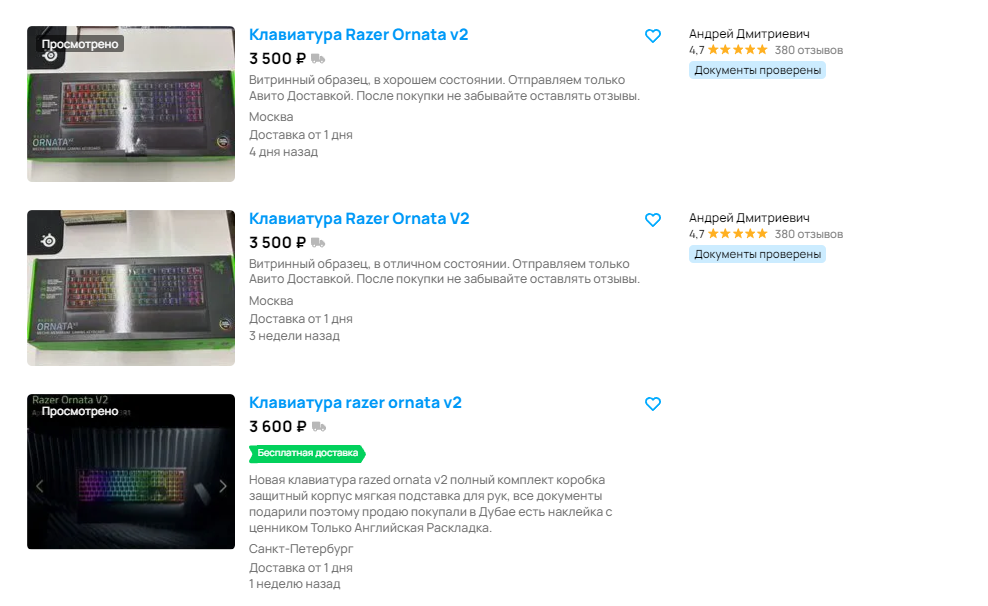Open seller Андрей Дмитриевич in second listing
The image size is (988, 606).
coord(749,218)
